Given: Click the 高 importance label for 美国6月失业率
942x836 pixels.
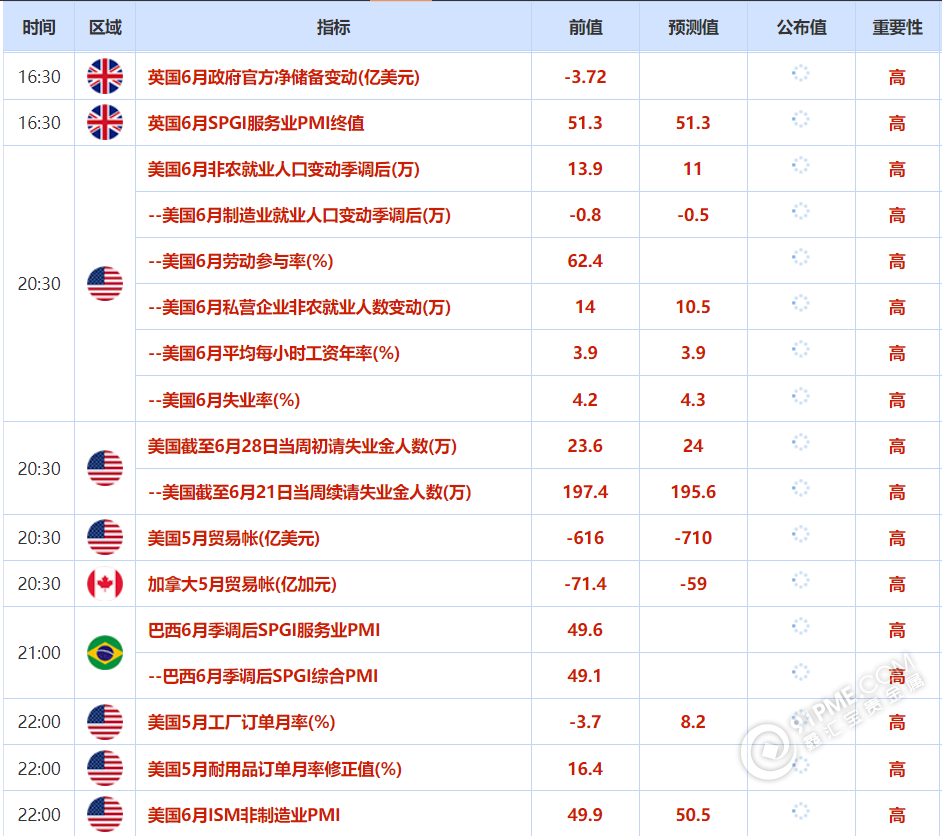Looking at the screenshot, I should pyautogui.click(x=898, y=400).
